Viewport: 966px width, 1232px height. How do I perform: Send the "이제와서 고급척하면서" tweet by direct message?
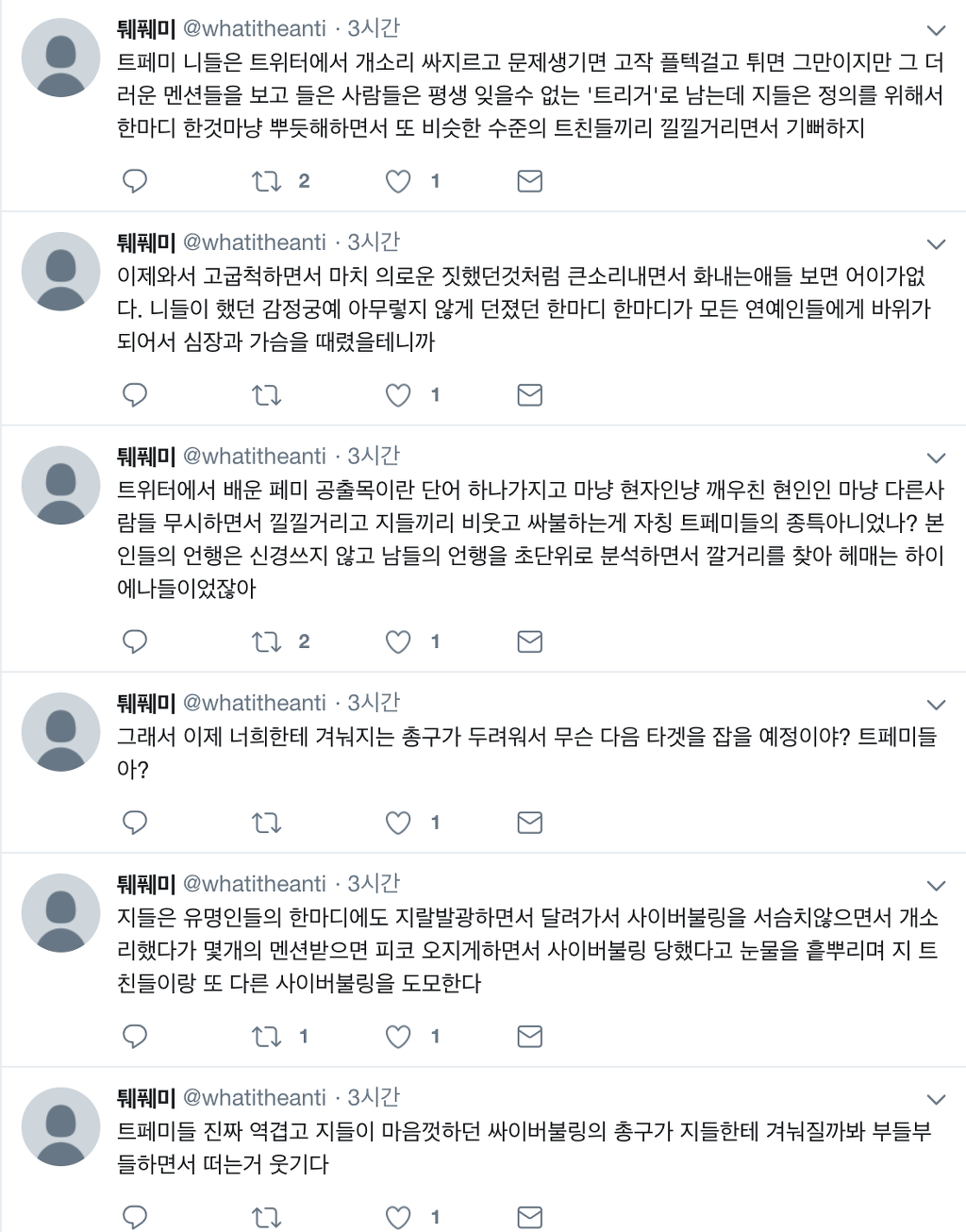(x=530, y=395)
